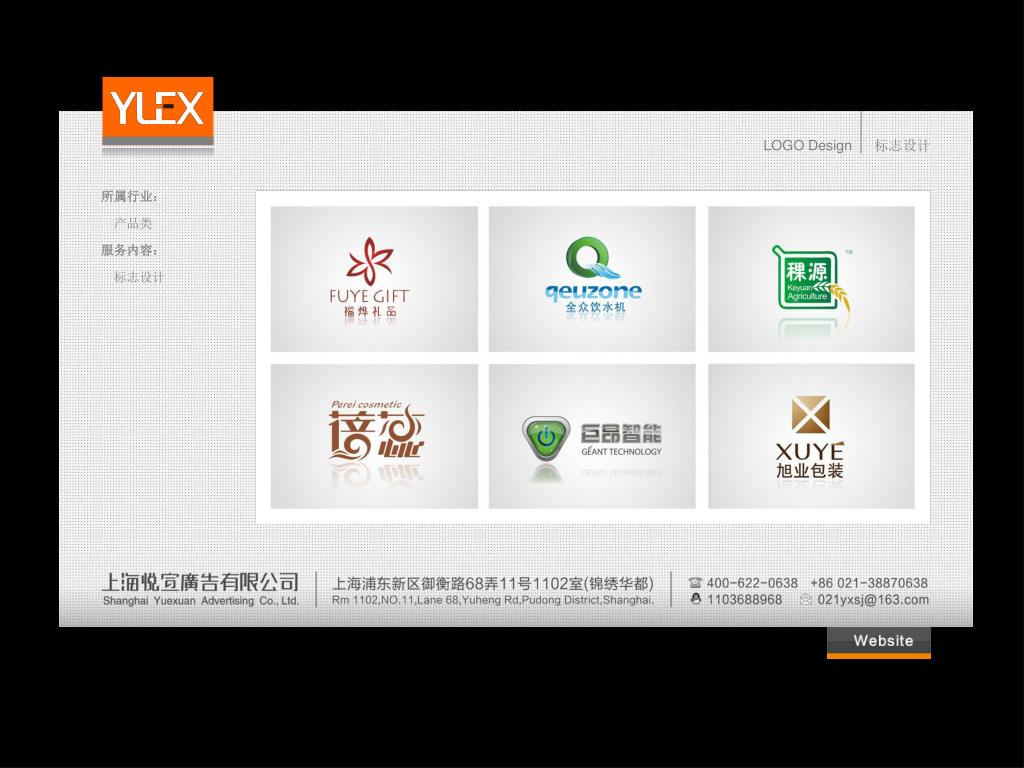Click the email 021yxsj@163.com
The image size is (1024, 768).
(873, 600)
